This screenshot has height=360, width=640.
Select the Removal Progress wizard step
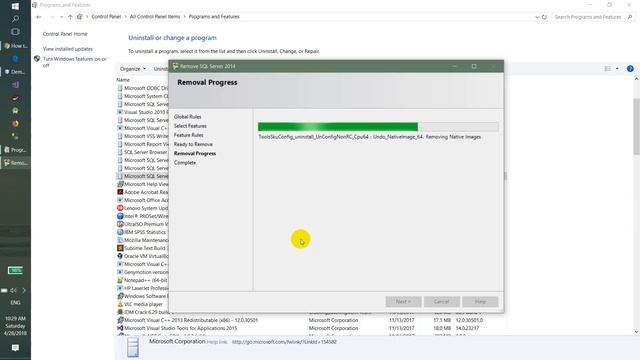point(195,153)
